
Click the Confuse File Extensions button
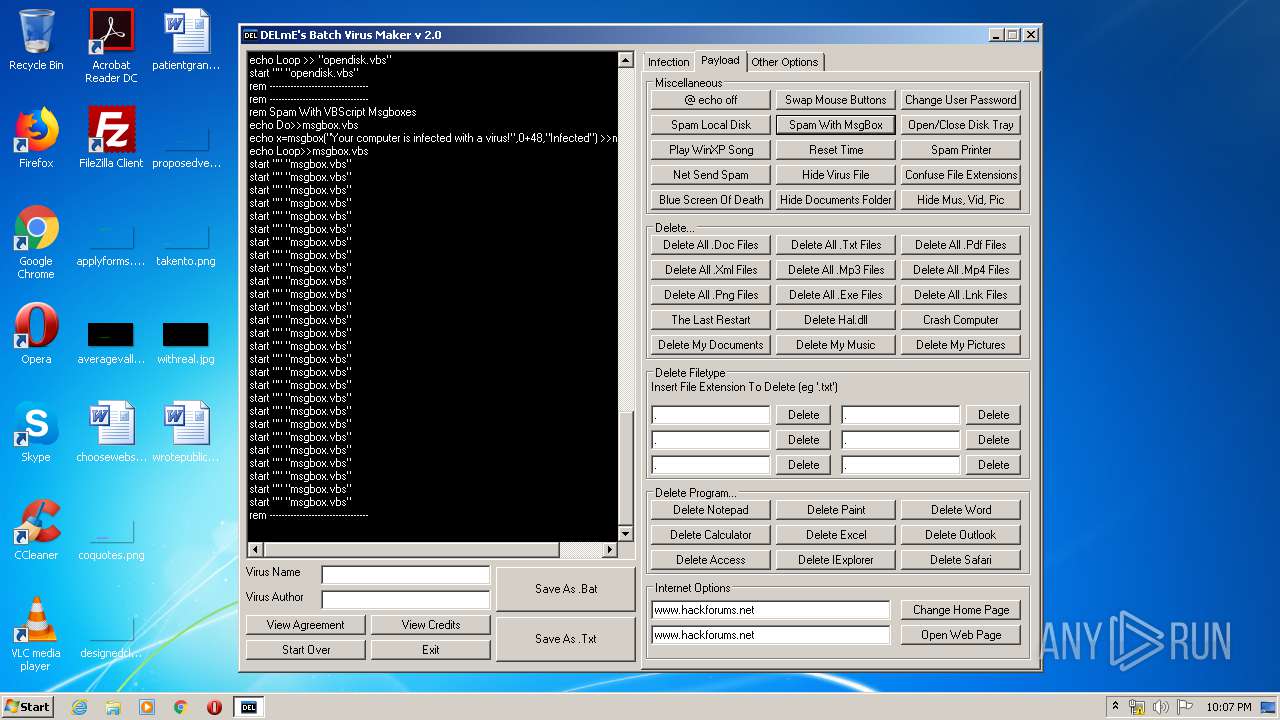point(960,175)
